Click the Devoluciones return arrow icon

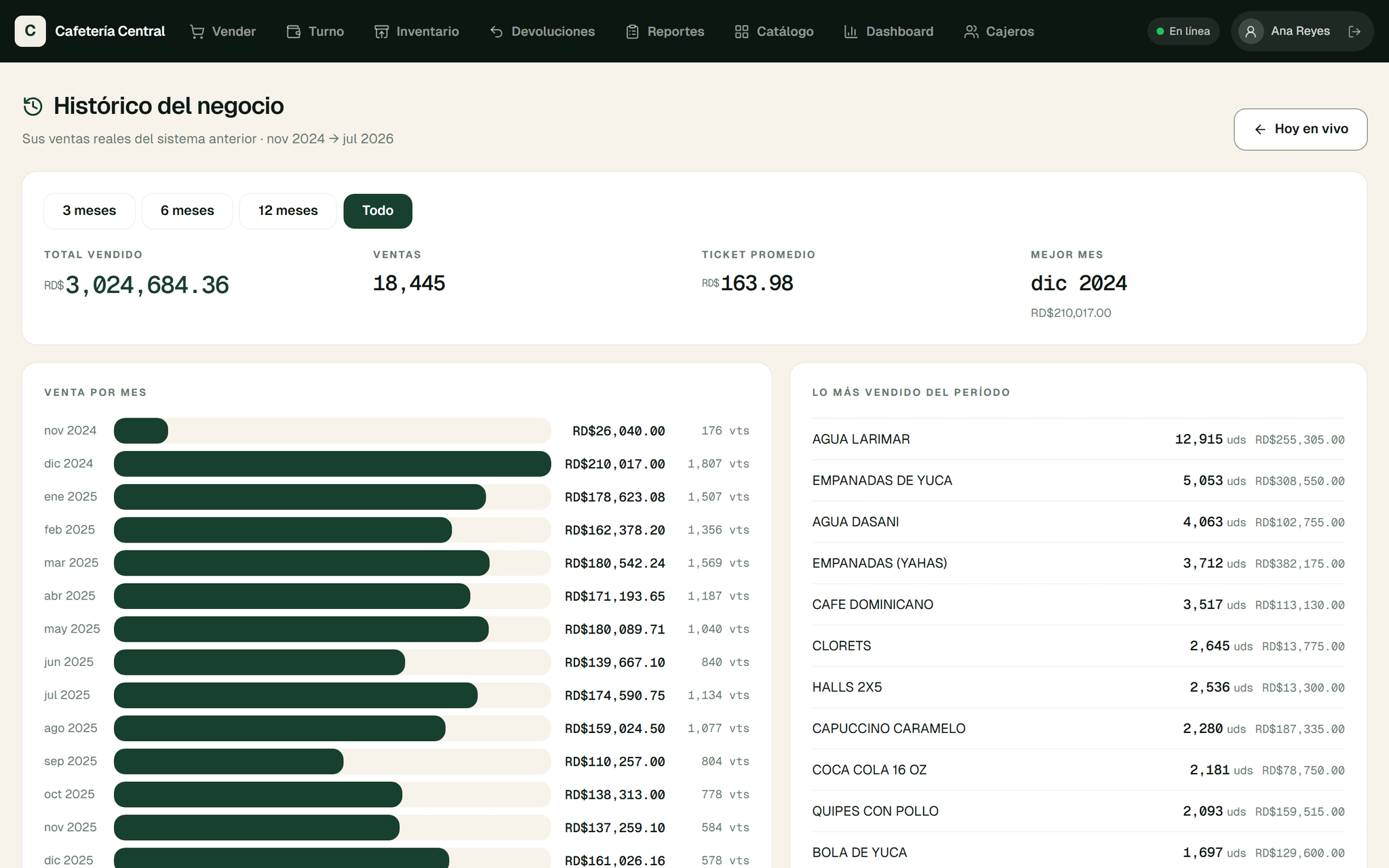tap(496, 32)
